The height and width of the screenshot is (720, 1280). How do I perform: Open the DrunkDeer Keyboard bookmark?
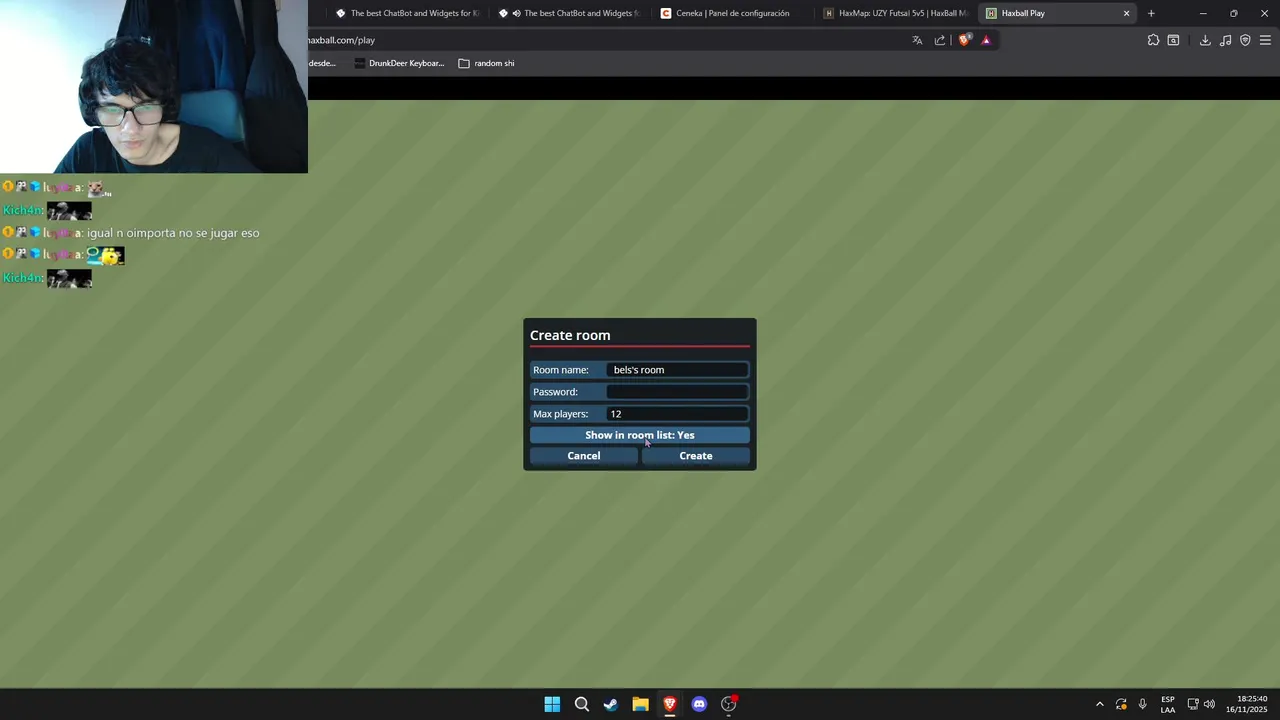point(399,63)
